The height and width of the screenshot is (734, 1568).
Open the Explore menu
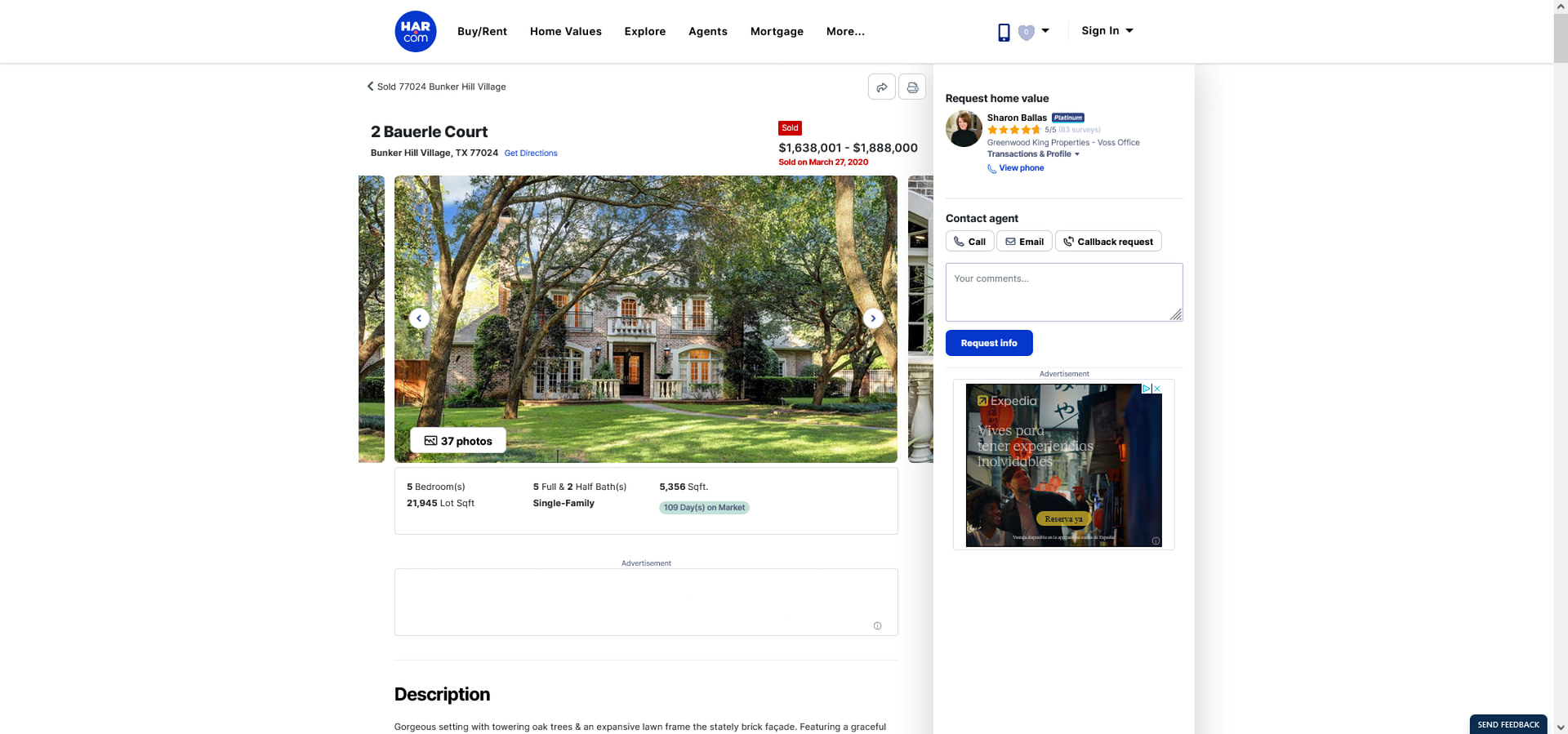644,31
